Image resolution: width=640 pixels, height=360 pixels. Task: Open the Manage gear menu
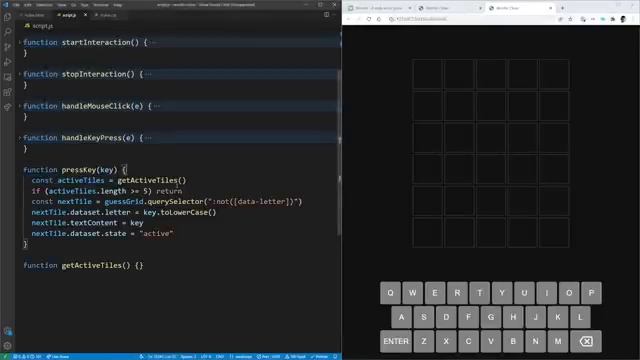point(7,346)
